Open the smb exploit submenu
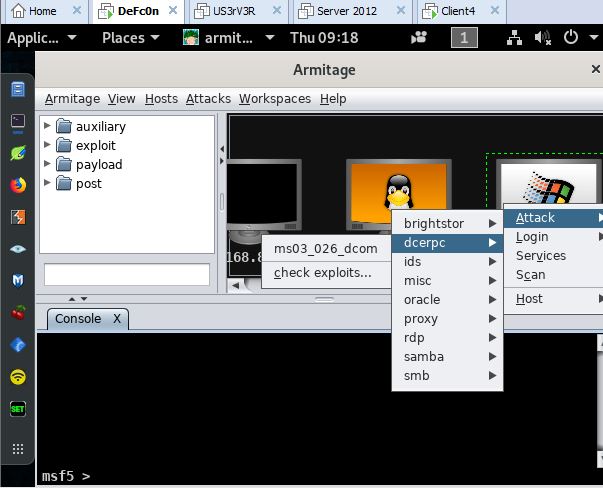 pos(448,376)
